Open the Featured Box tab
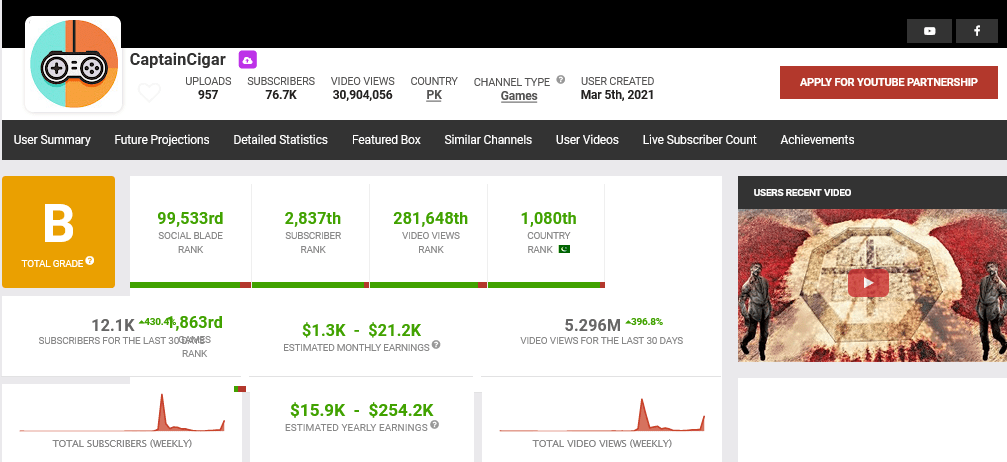Screen dimensions: 1007x462 tap(387, 139)
